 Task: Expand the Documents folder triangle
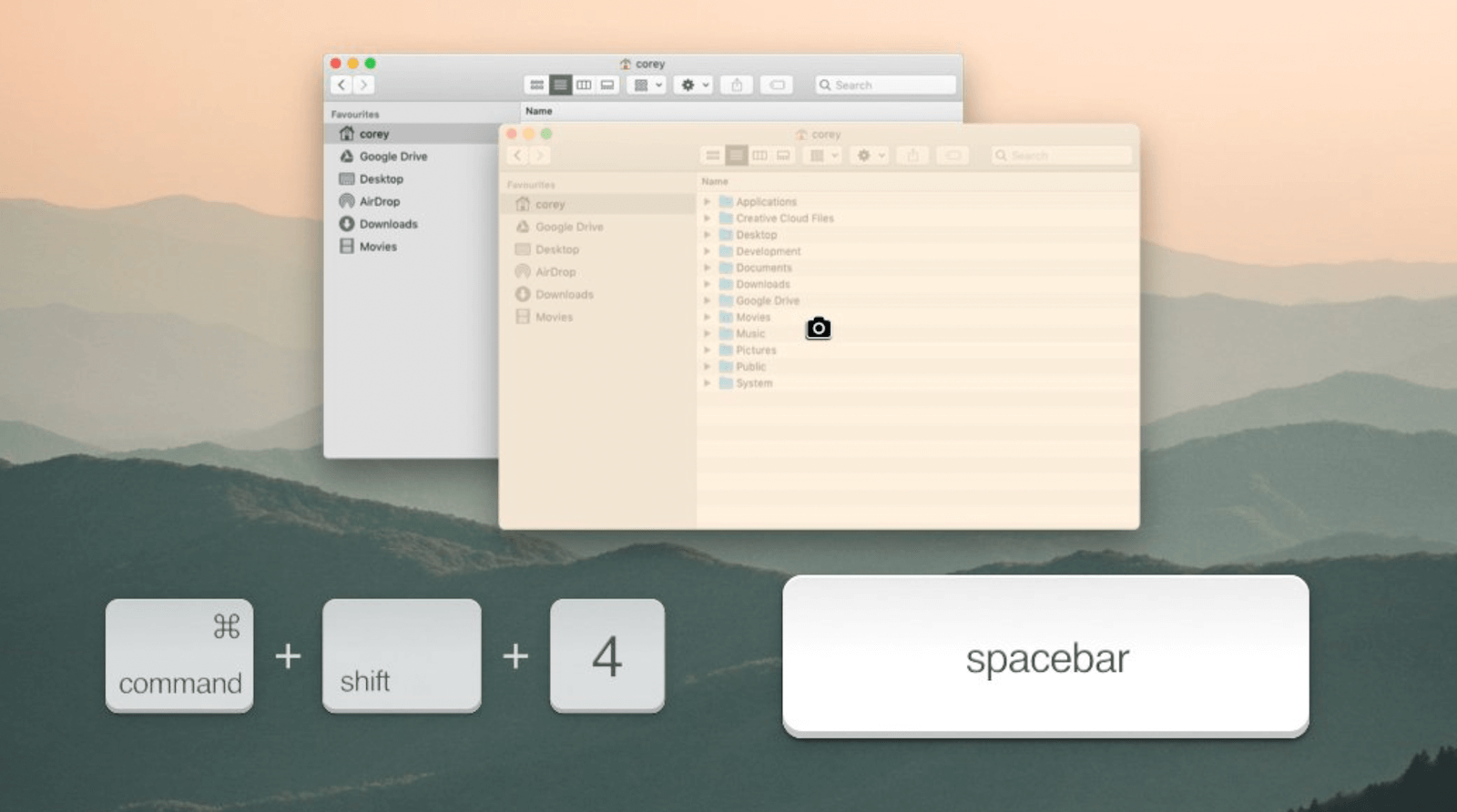707,268
